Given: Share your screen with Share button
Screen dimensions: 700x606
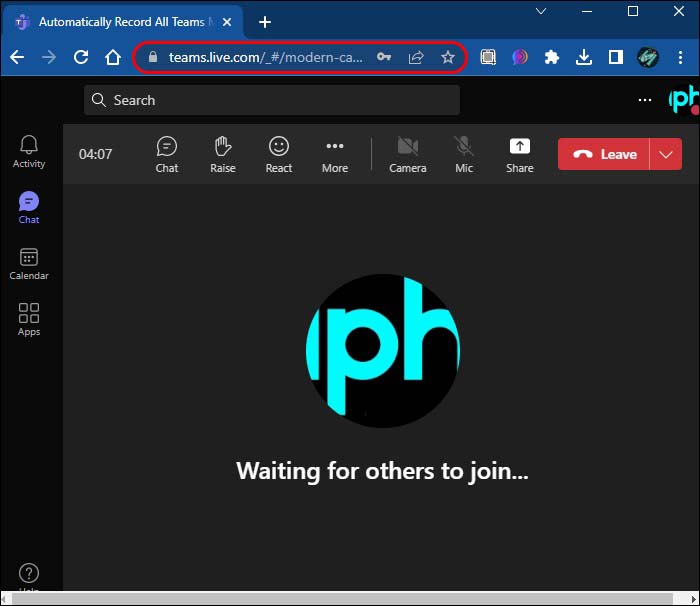Looking at the screenshot, I should pyautogui.click(x=520, y=155).
